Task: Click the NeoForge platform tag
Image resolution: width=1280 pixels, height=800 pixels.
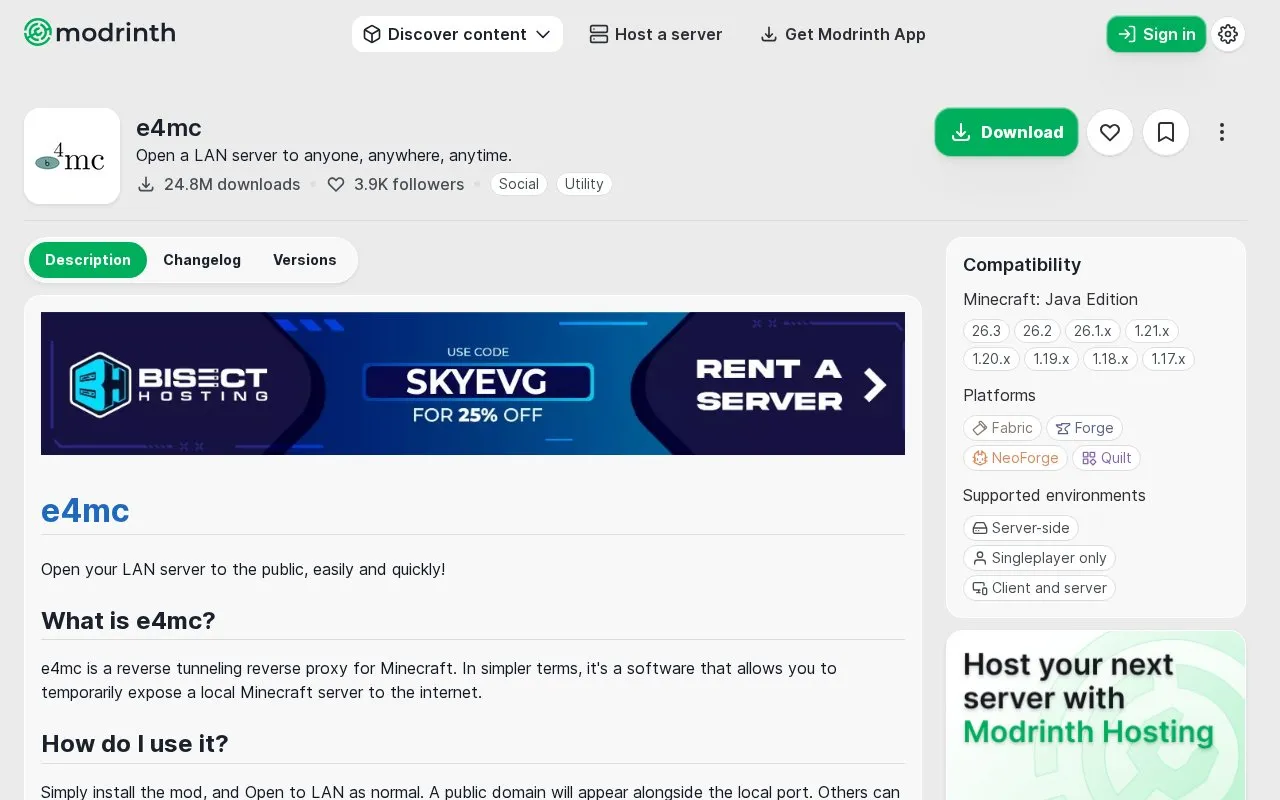Action: [x=1015, y=458]
